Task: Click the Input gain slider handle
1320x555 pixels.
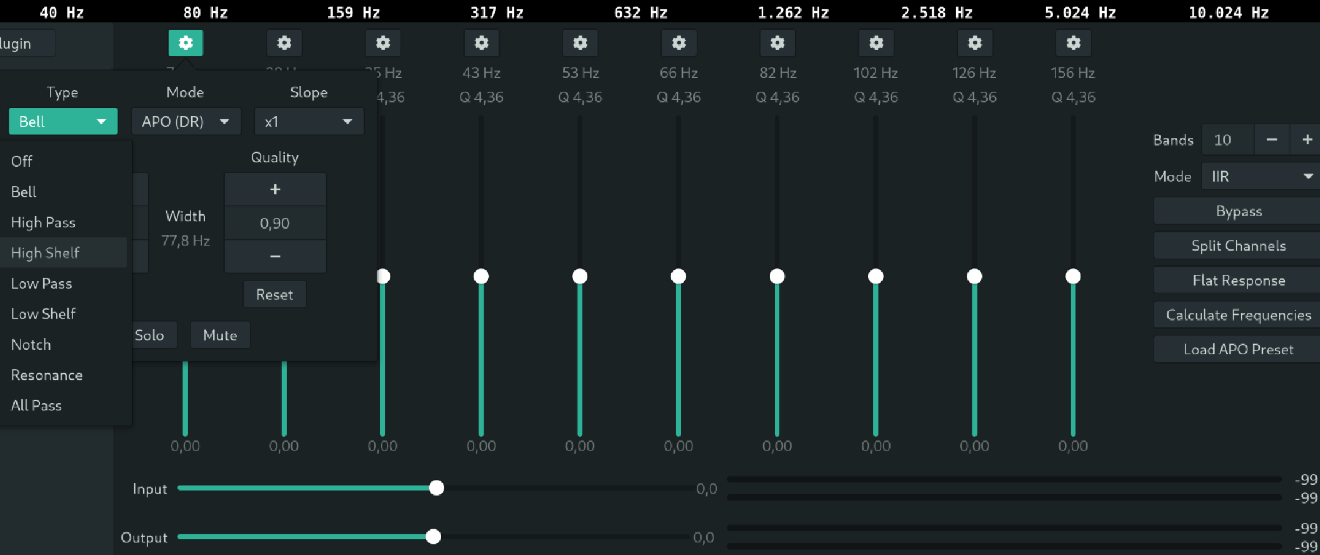Action: (x=436, y=488)
